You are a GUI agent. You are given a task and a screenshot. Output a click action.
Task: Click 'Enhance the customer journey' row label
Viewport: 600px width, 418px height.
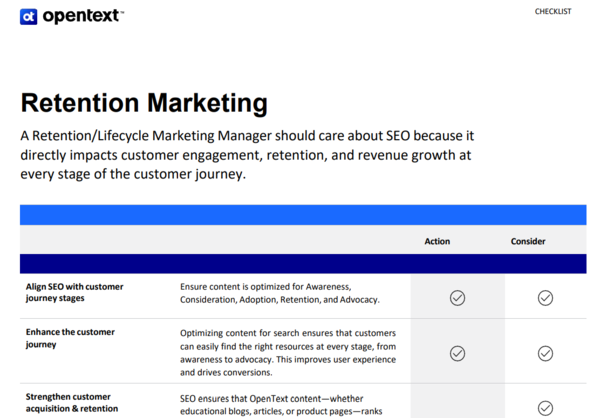coord(70,338)
